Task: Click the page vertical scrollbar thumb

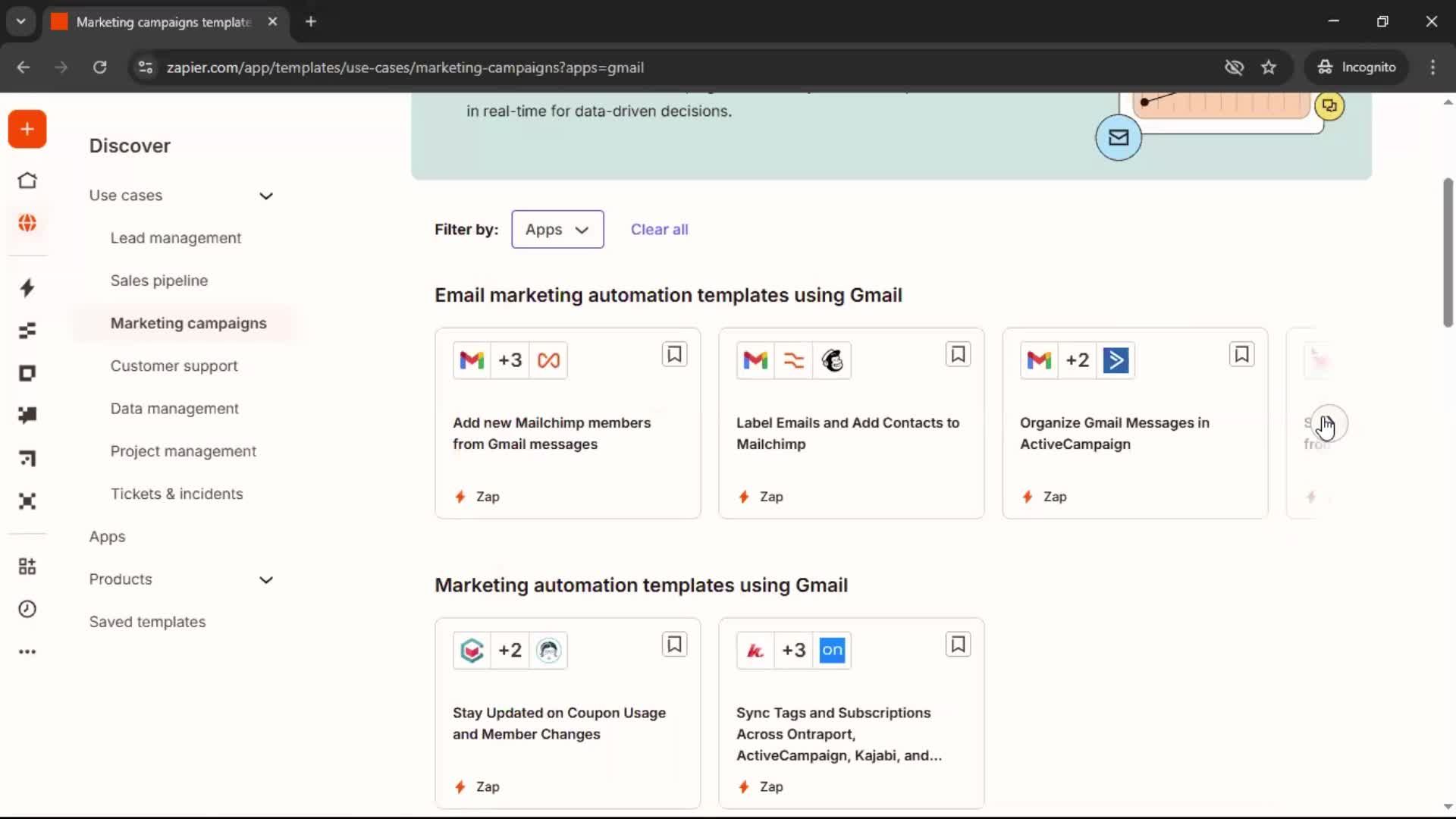Action: (1448, 252)
